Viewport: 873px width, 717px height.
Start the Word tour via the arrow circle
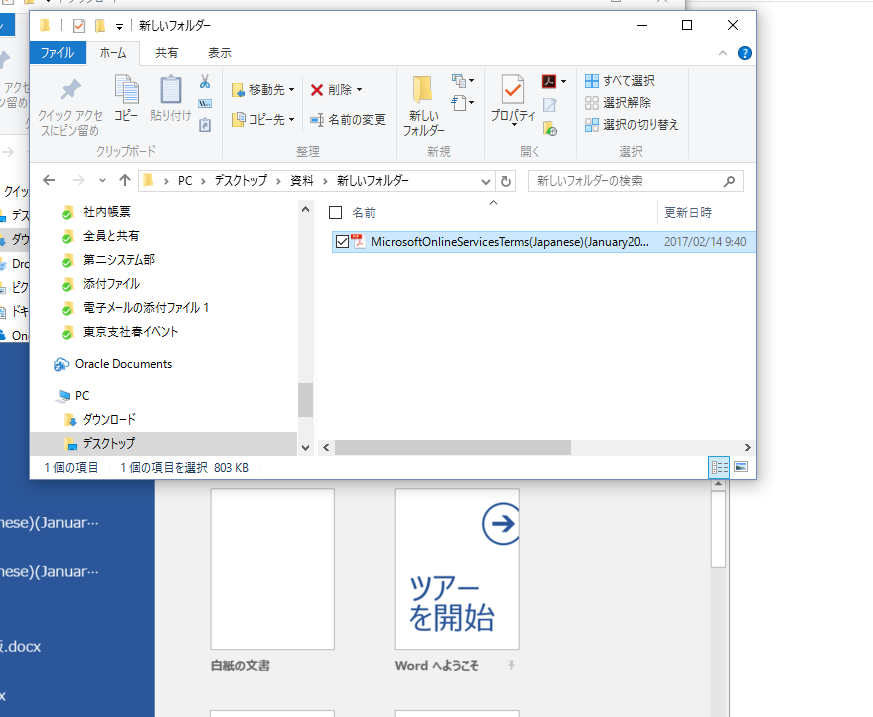502,523
